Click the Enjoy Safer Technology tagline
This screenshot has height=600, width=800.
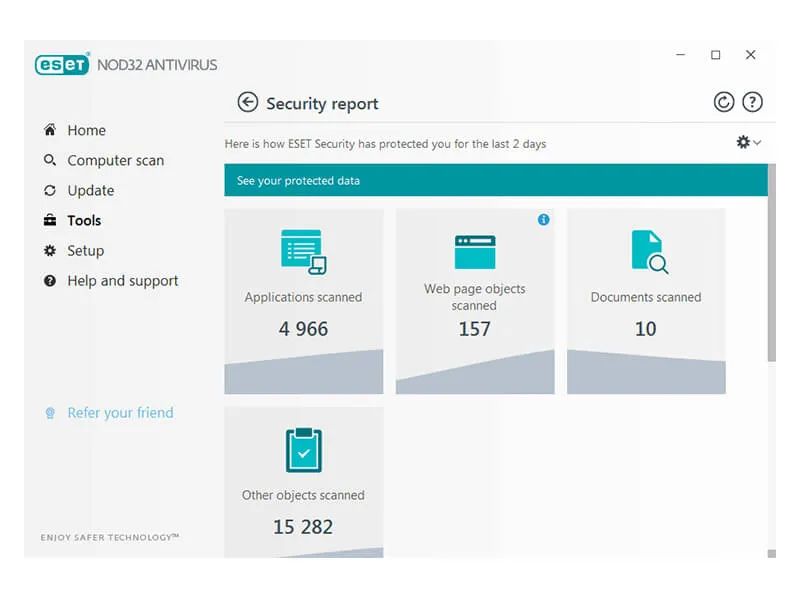110,537
